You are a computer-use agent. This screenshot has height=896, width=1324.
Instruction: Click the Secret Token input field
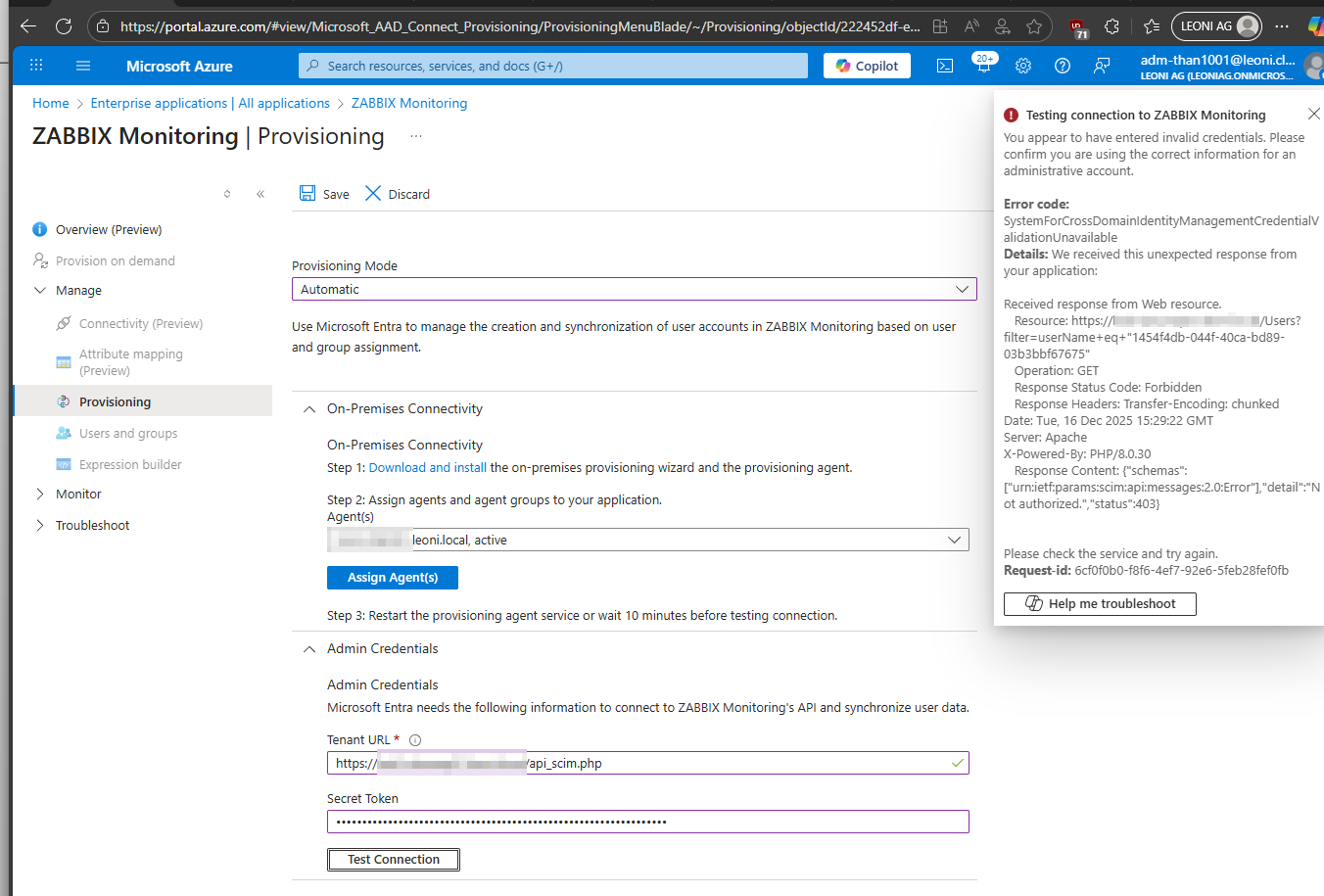click(x=647, y=822)
